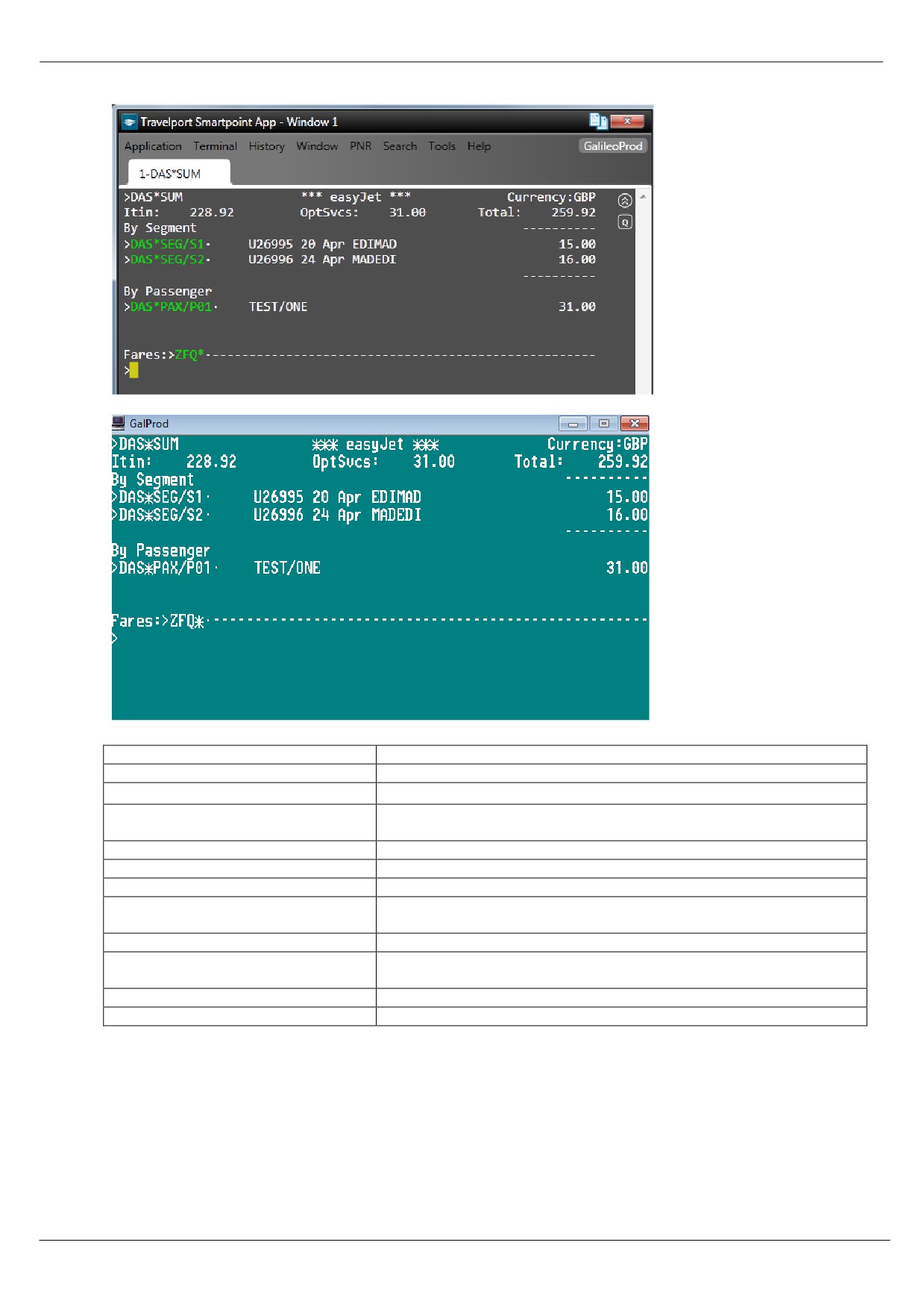Open the Help menu
Viewport: 924px width, 1307px height.
479,146
